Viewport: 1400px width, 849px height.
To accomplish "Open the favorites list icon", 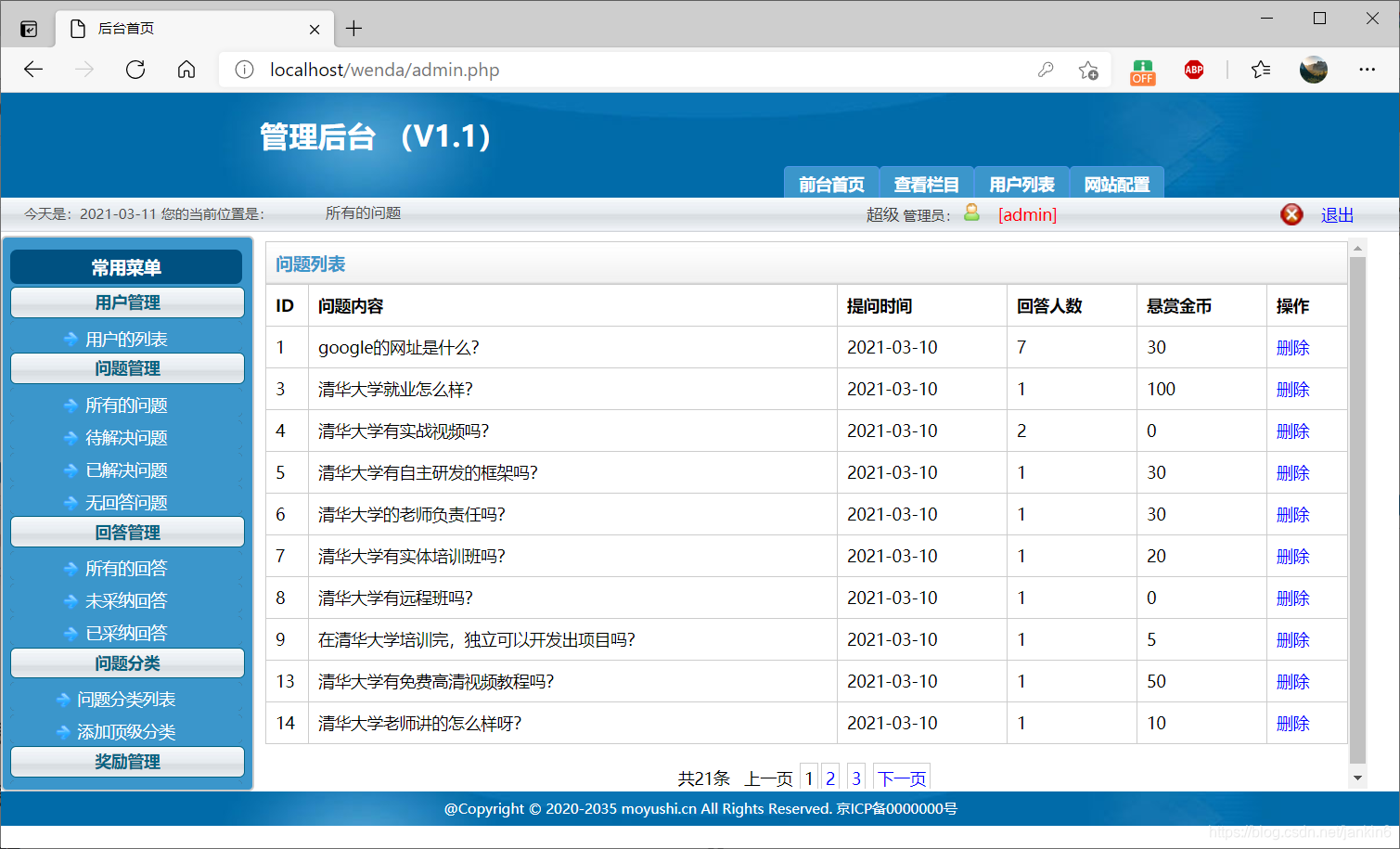I will click(x=1261, y=70).
